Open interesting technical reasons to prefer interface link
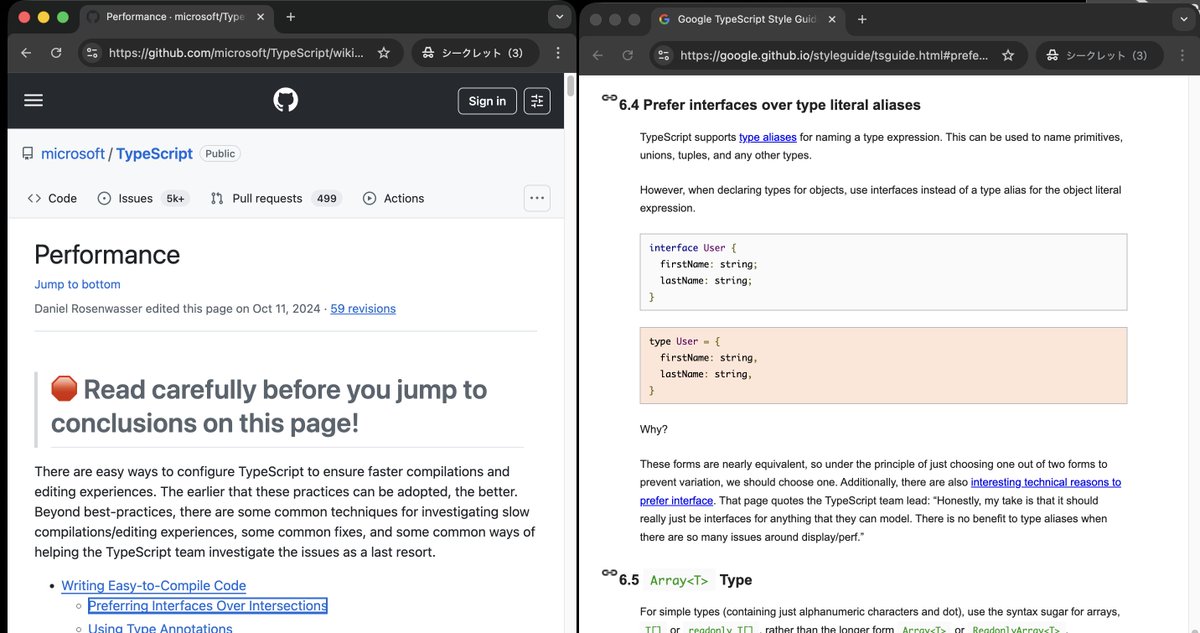This screenshot has height=633, width=1200. [x=880, y=491]
